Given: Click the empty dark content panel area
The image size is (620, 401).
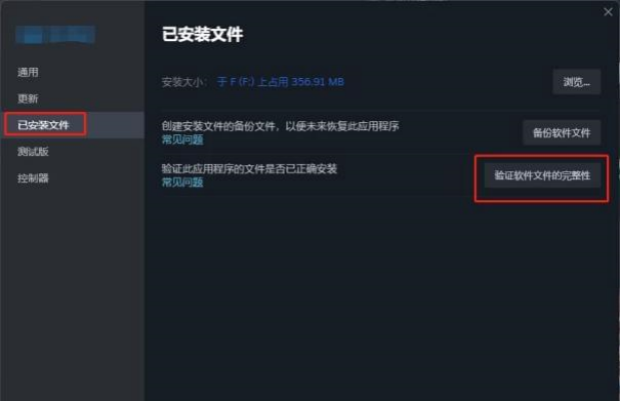Looking at the screenshot, I should tap(380, 297).
